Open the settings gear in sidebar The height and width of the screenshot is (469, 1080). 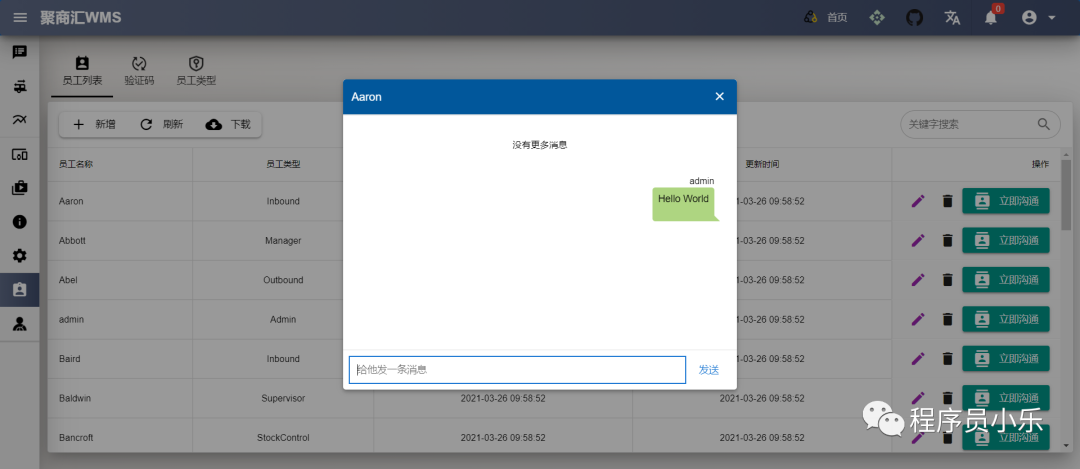(x=20, y=256)
